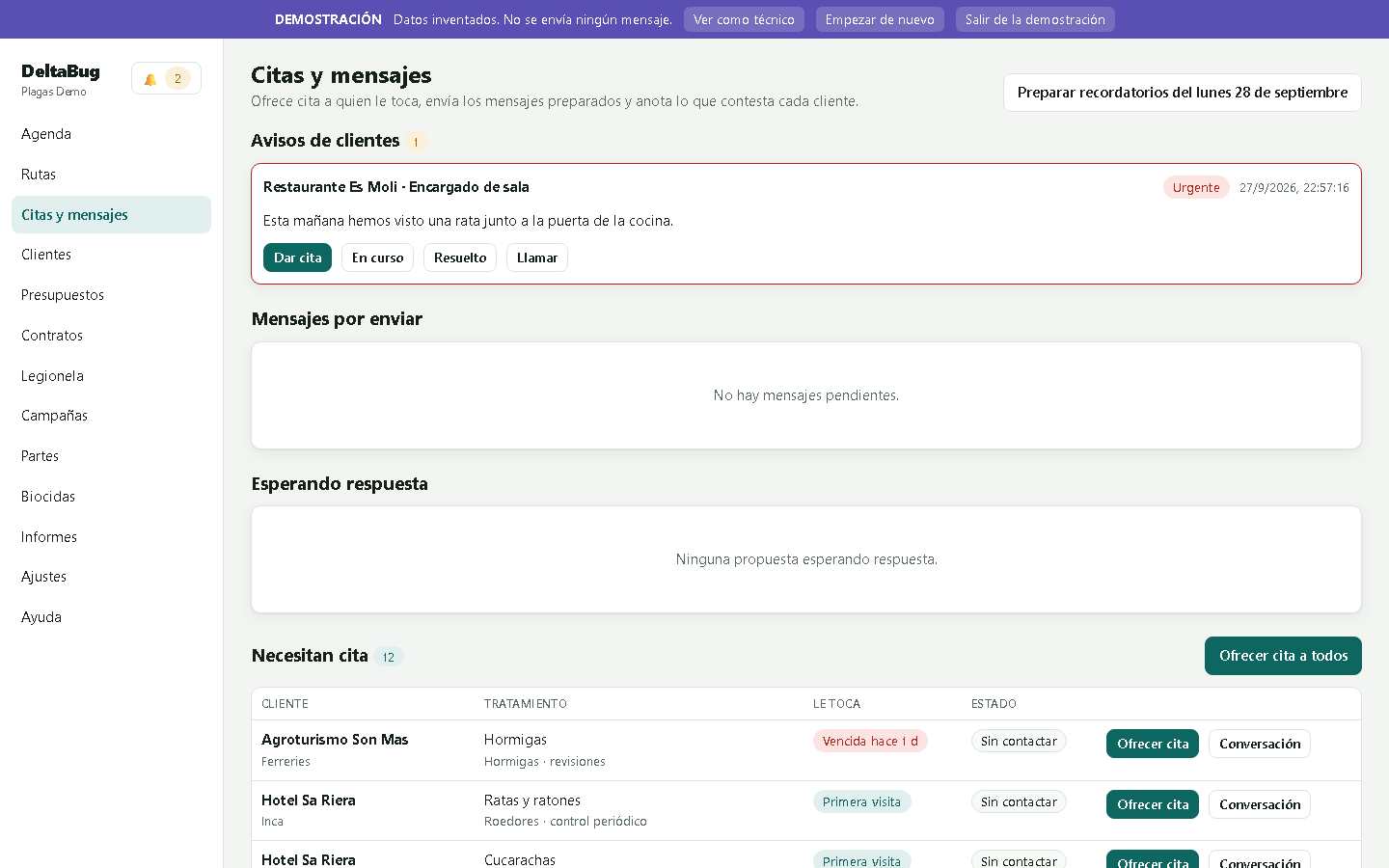Open Ajustes settings

coord(111,577)
